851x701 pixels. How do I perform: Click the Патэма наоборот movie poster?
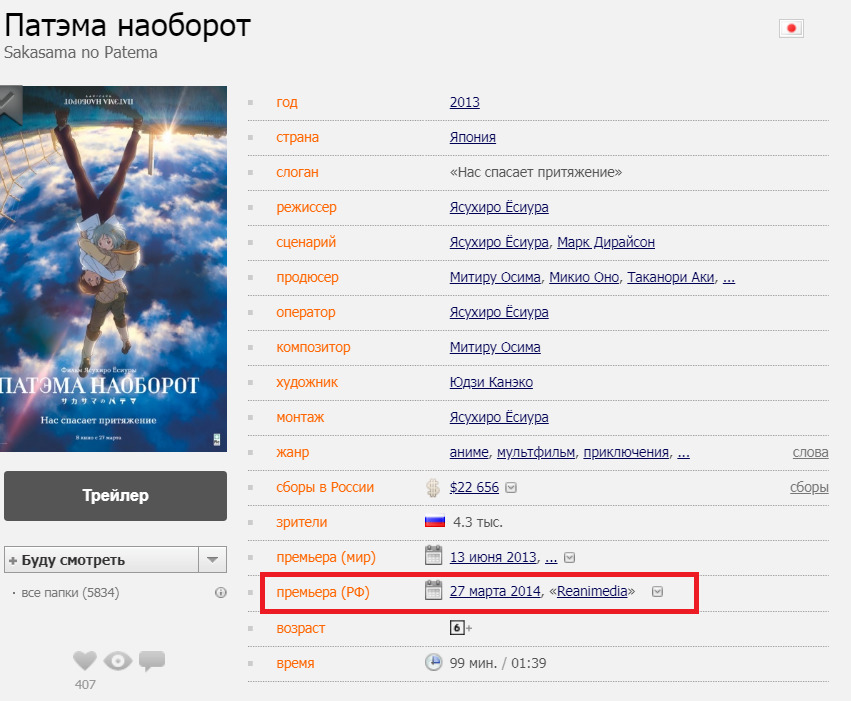pyautogui.click(x=113, y=269)
